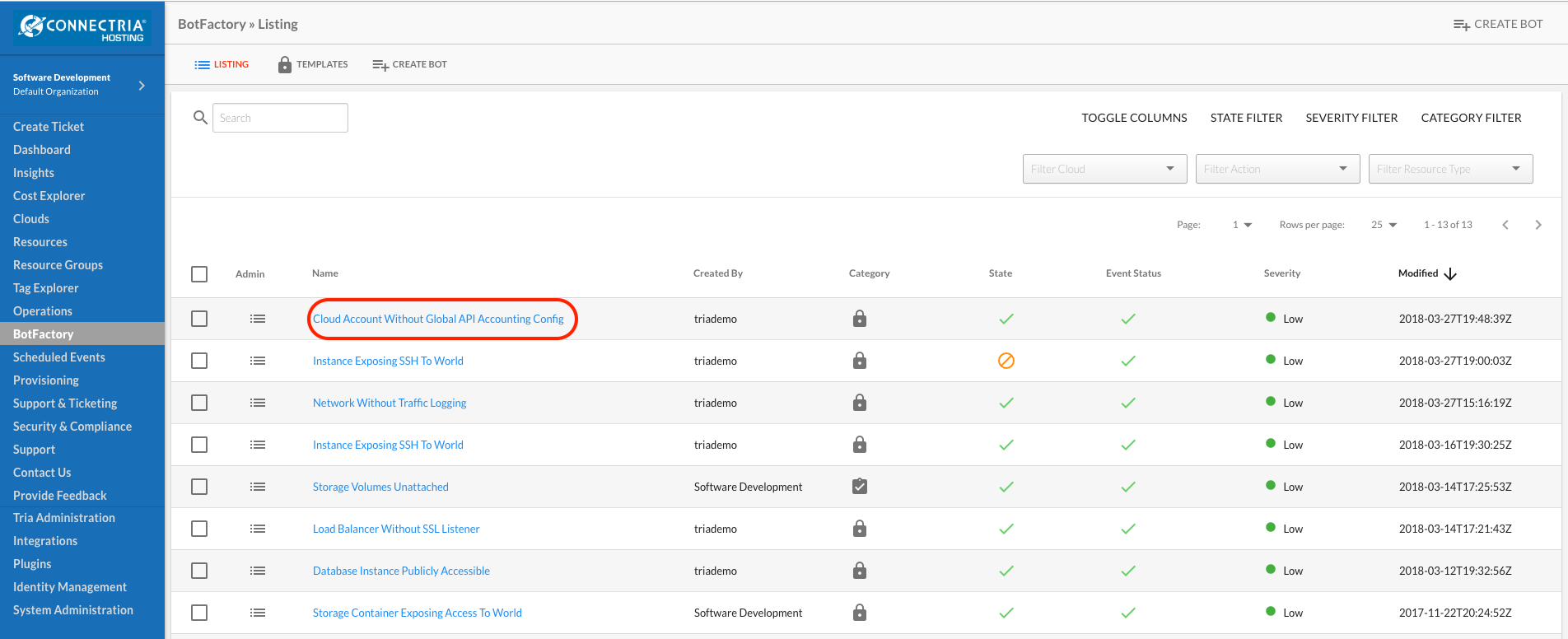This screenshot has height=639, width=1568.
Task: Open Toggle Columns options
Action: tap(1134, 118)
